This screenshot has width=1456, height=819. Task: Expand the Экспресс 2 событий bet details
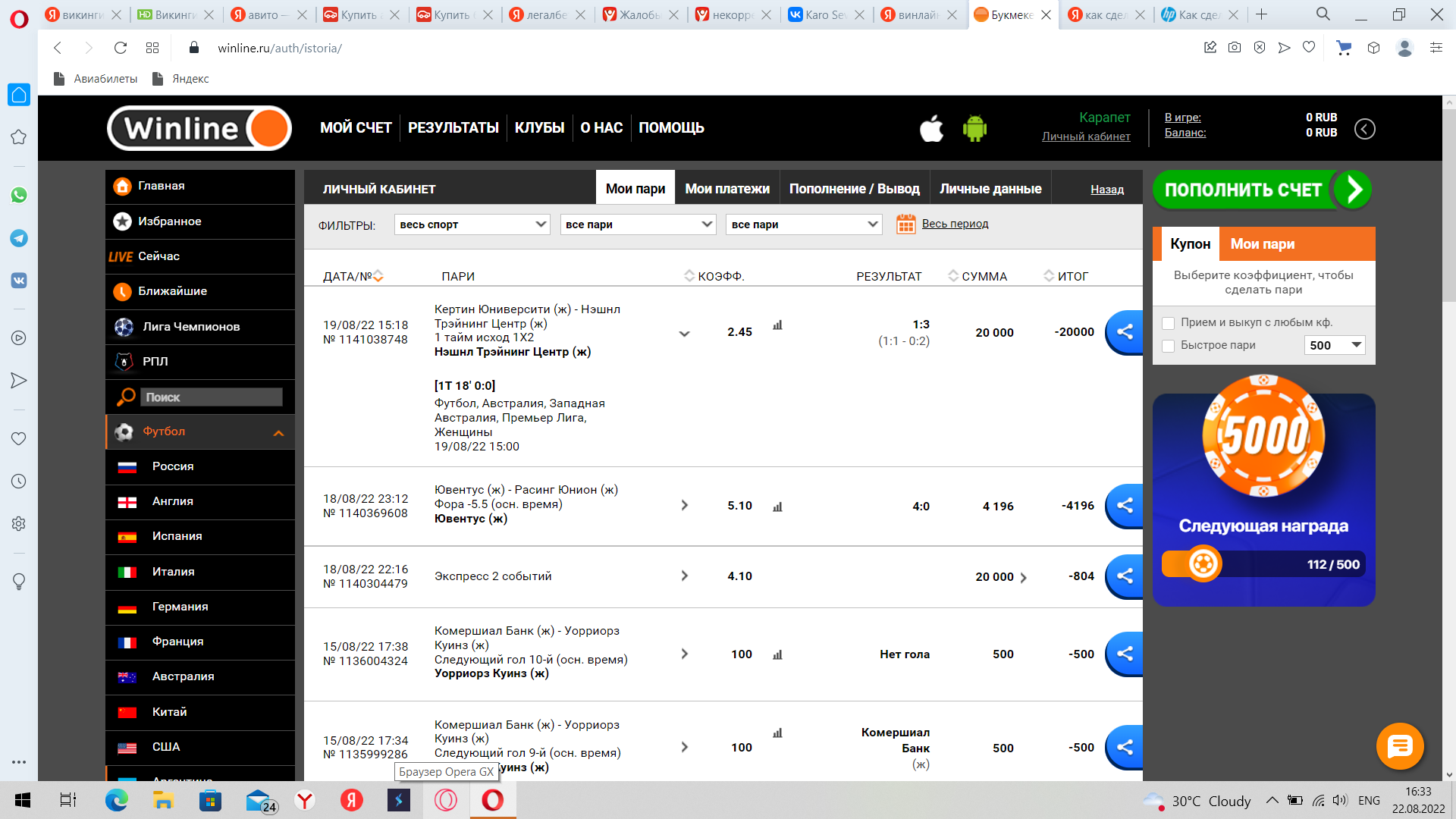pos(684,576)
